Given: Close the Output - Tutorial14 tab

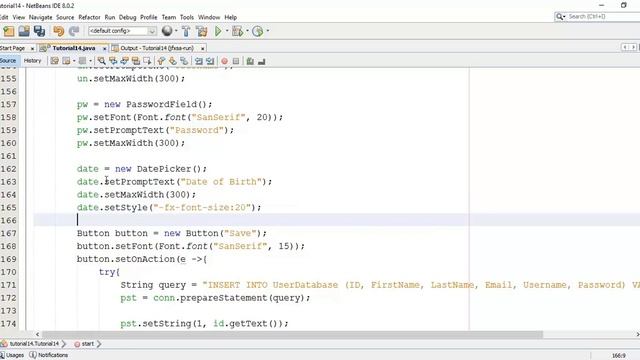Looking at the screenshot, I should (x=202, y=49).
